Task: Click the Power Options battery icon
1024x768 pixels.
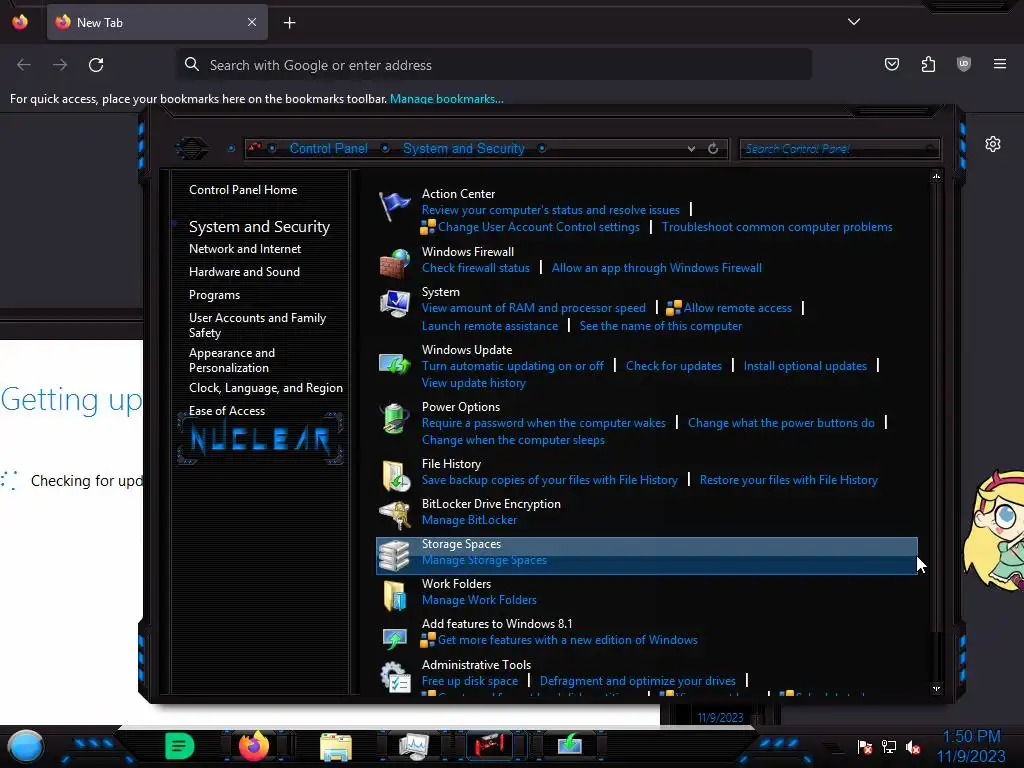Action: point(394,419)
